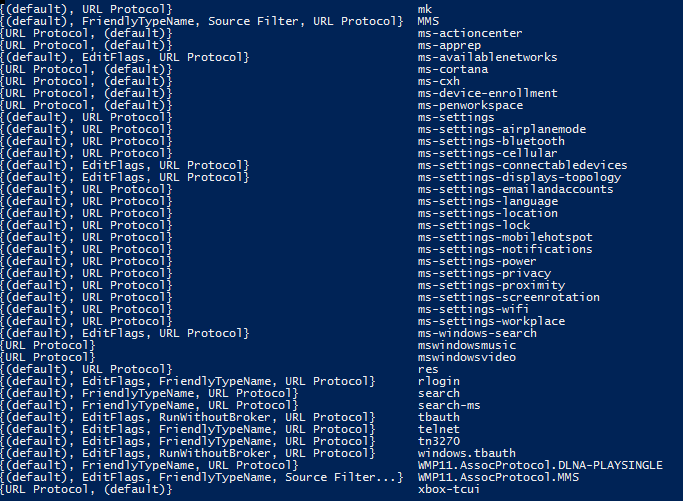Click the MMS protocol name

coord(429,21)
